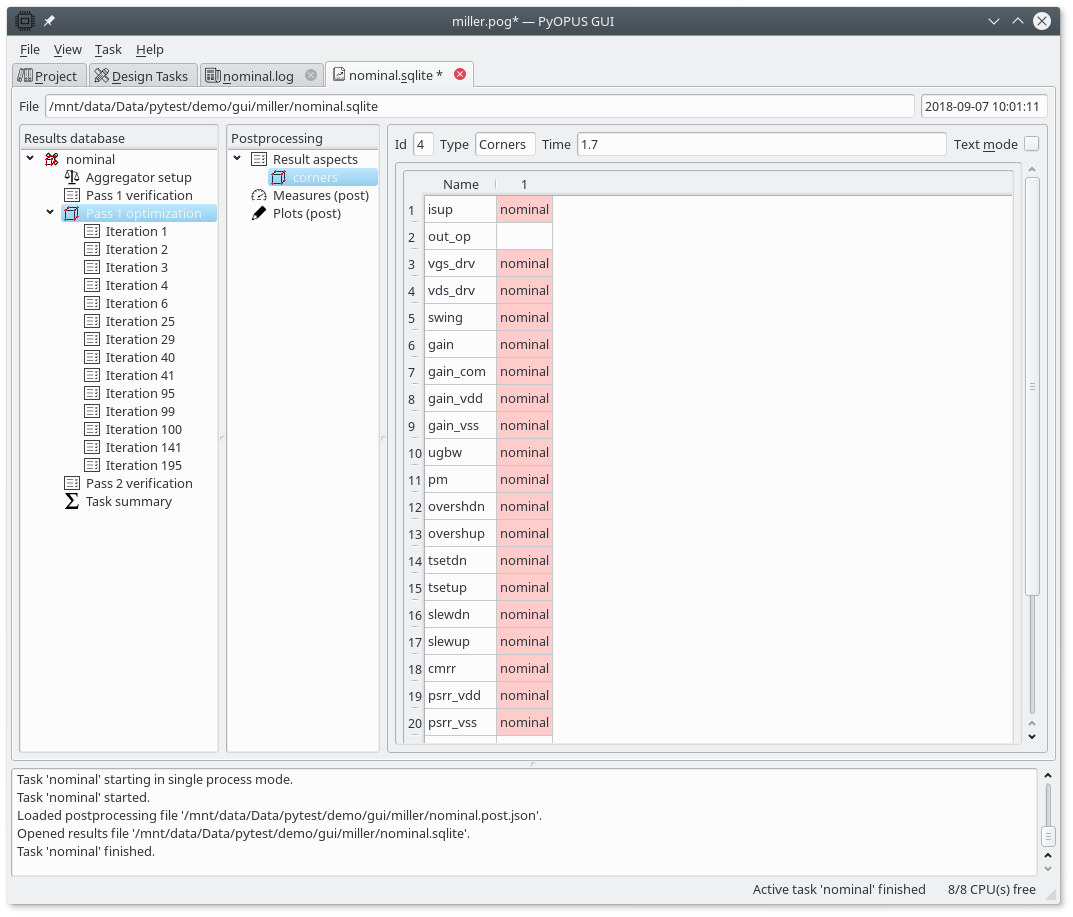Click the Measures (post) gauge icon
This screenshot has width=1073, height=917.
pyautogui.click(x=259, y=195)
